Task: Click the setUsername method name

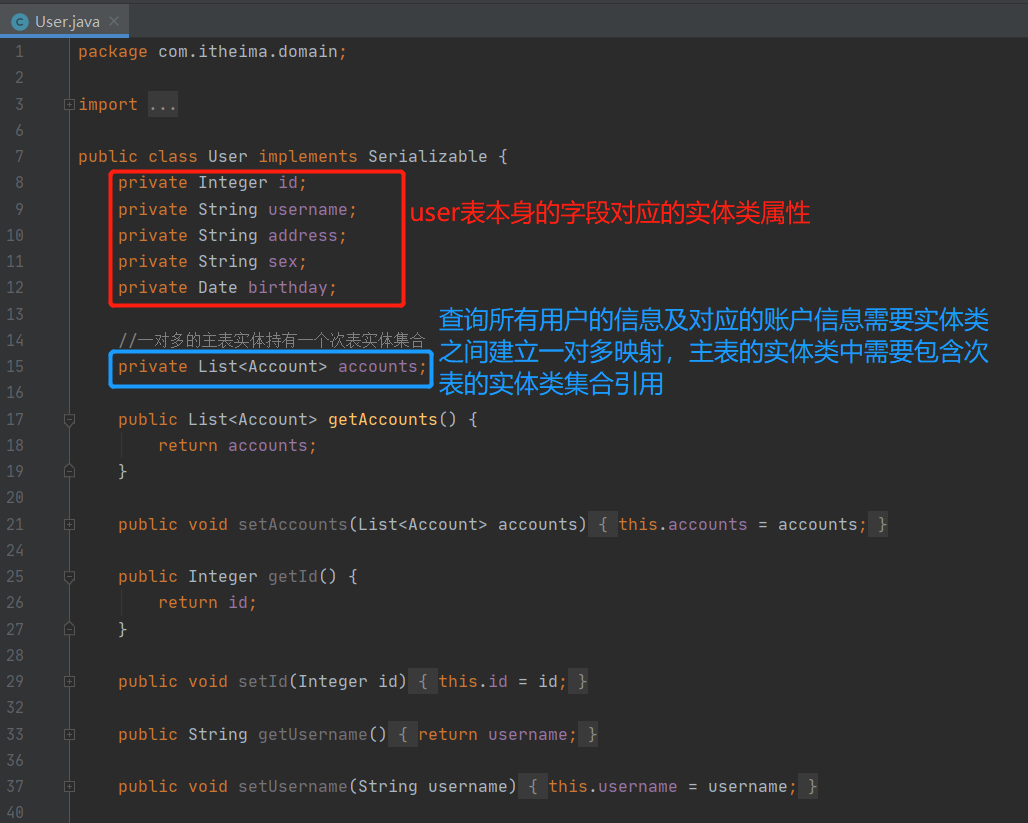Action: (292, 787)
